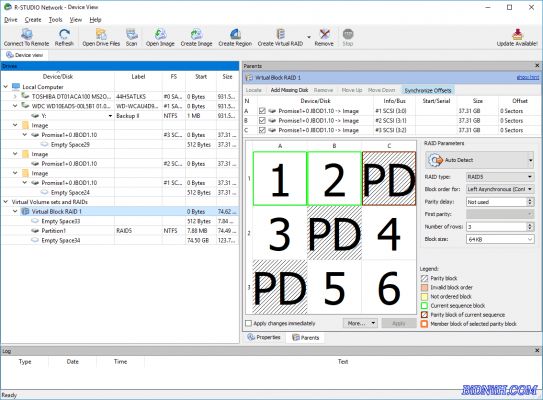Click the Parents panel close icon
The height and width of the screenshot is (400, 543).
pyautogui.click(x=537, y=66)
